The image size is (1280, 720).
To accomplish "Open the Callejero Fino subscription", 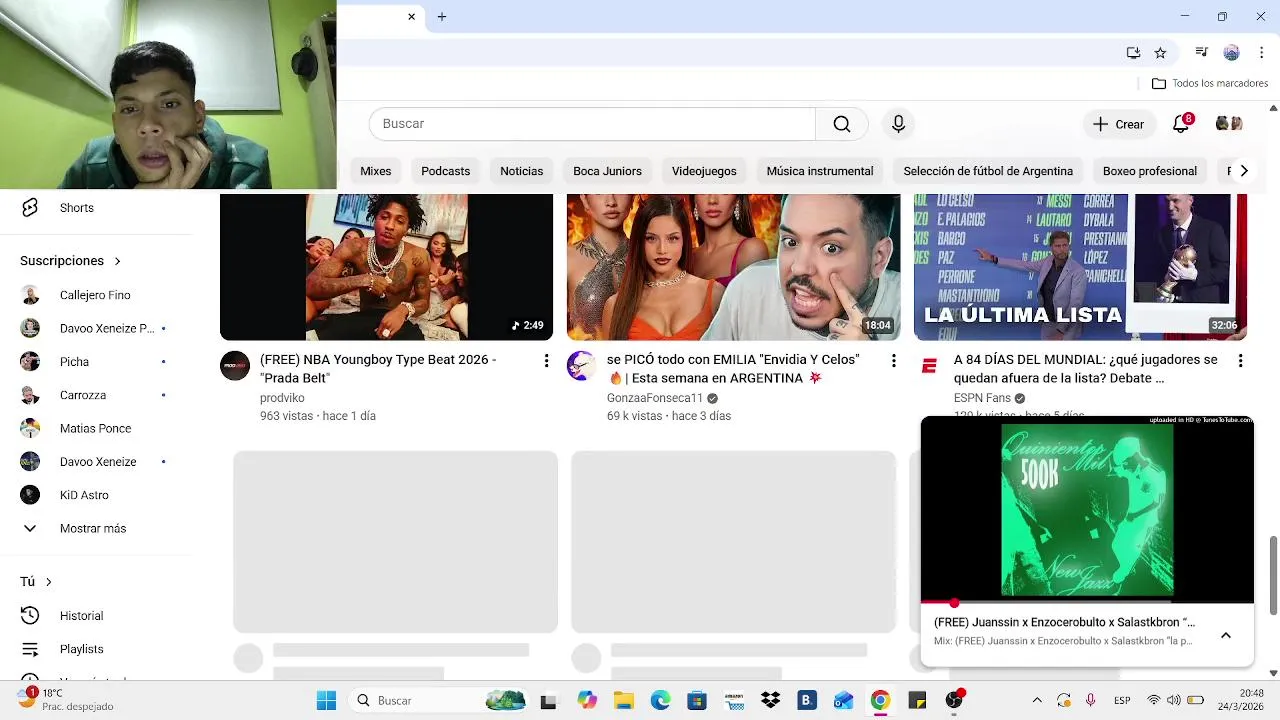I will 95,295.
